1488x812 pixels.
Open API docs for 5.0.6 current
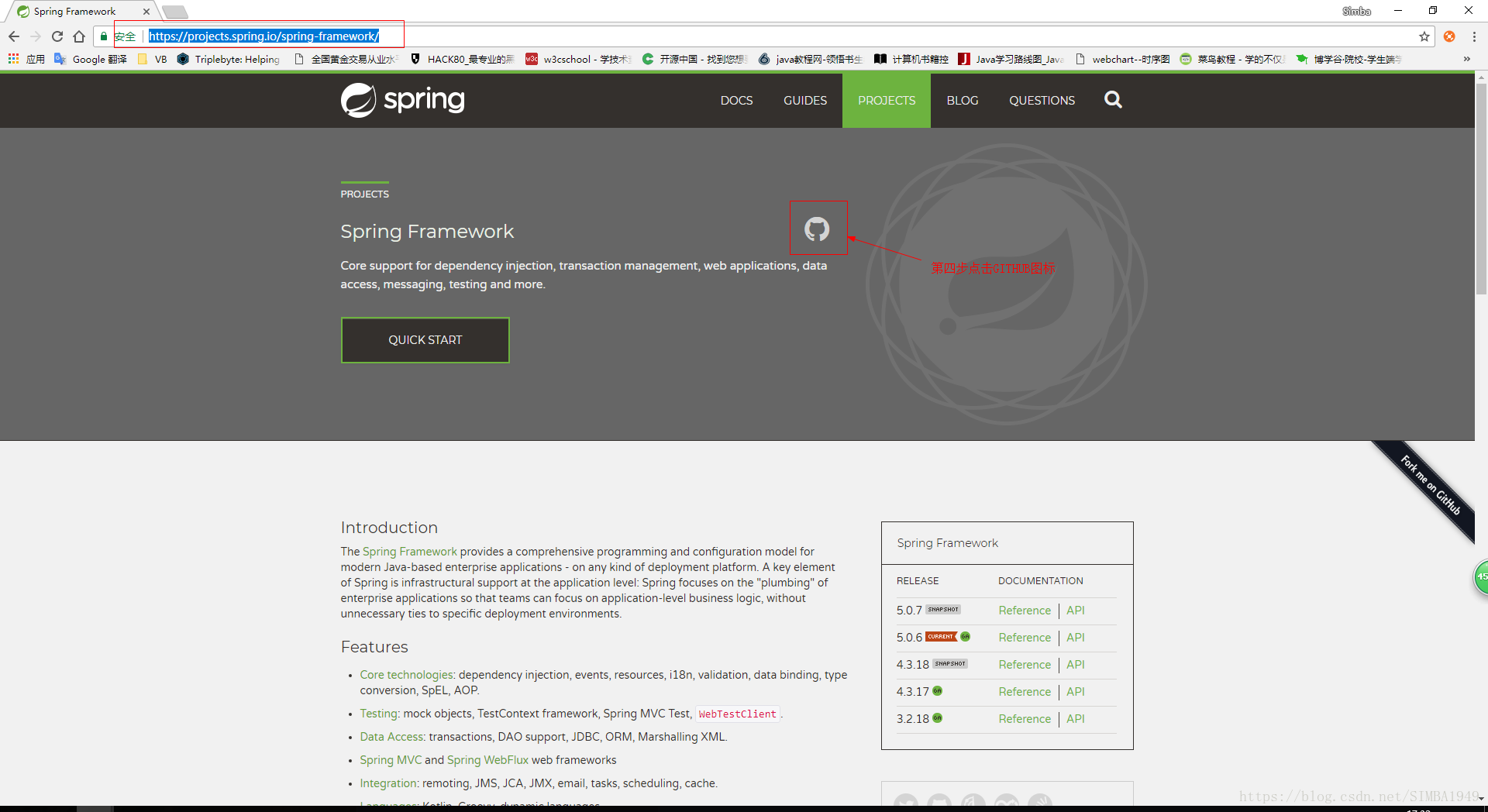click(x=1075, y=638)
